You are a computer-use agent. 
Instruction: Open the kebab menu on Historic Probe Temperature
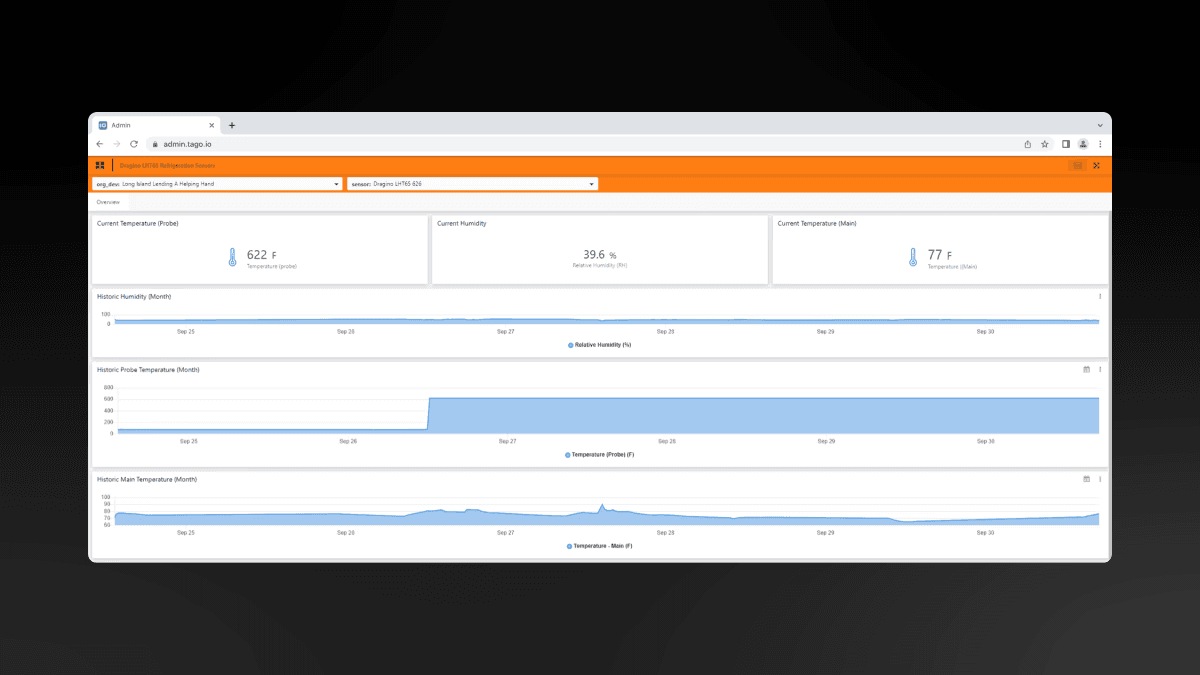(1100, 369)
